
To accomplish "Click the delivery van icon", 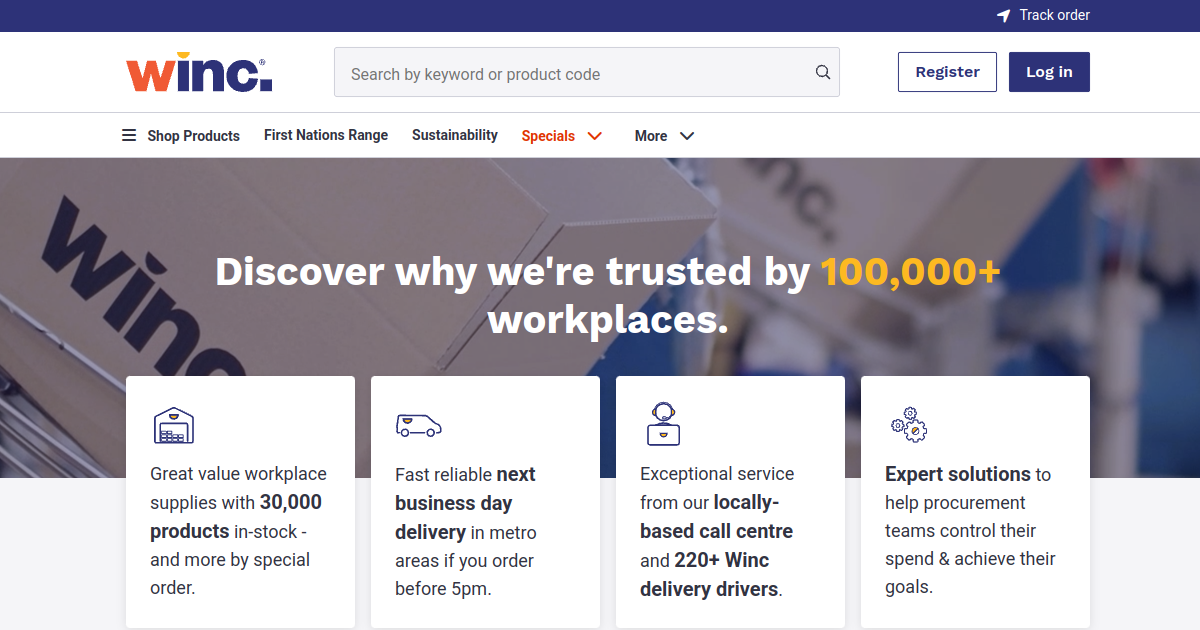I will point(418,425).
